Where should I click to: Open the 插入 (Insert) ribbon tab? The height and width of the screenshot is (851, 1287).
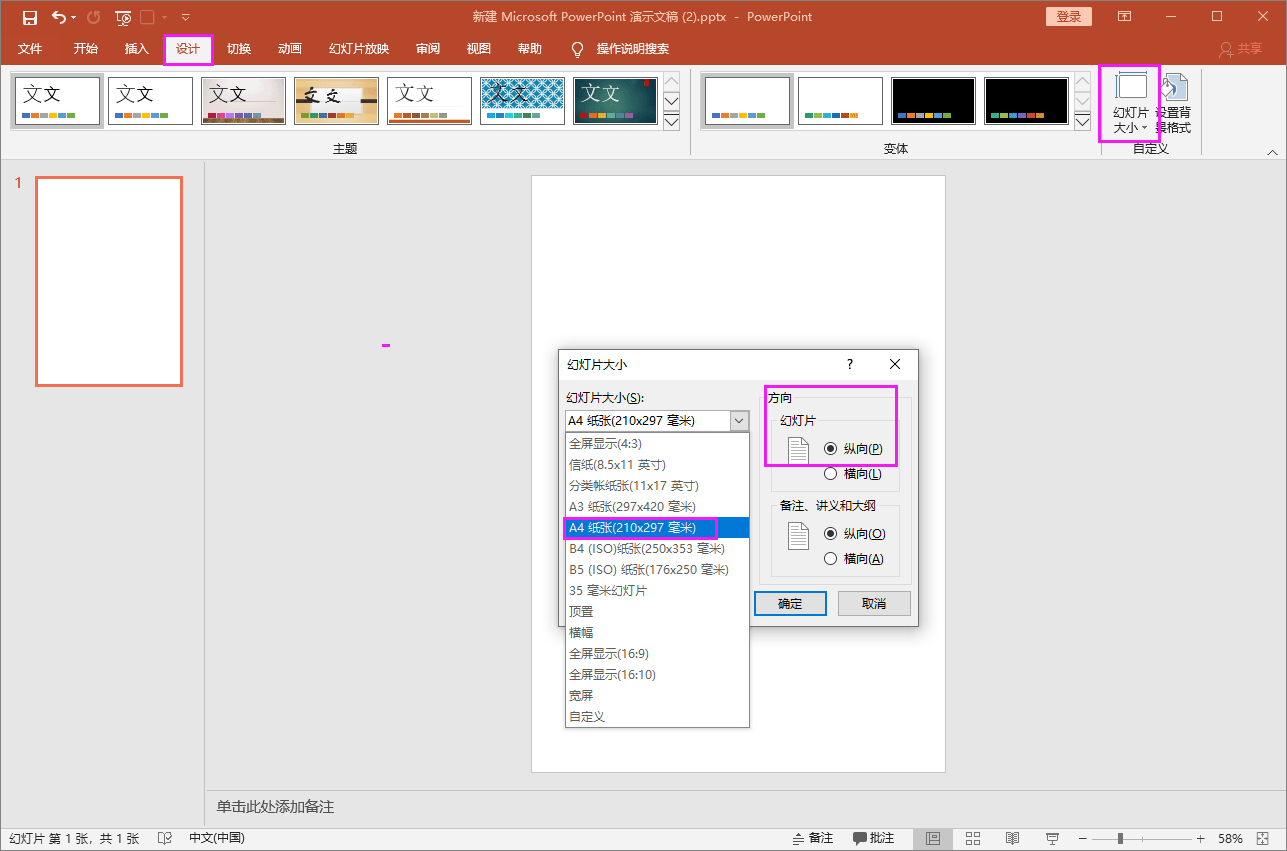pyautogui.click(x=137, y=49)
